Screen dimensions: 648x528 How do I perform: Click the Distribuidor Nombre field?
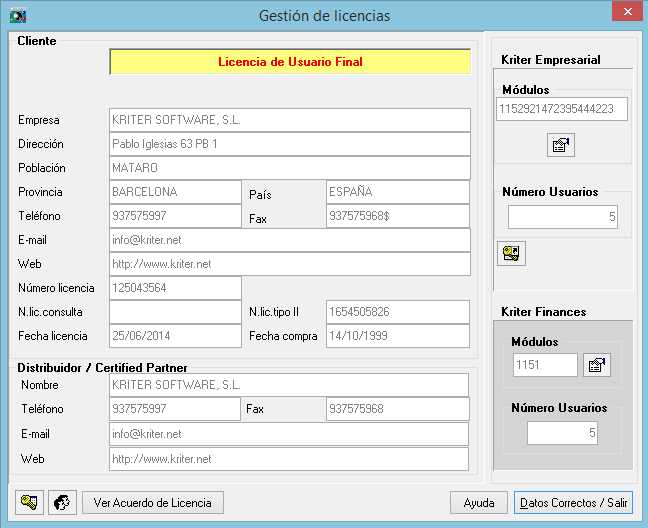click(x=289, y=385)
